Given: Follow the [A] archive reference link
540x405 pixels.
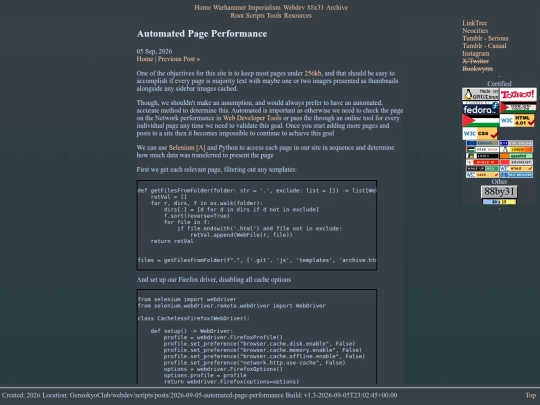Looking at the screenshot, I should tap(201, 148).
